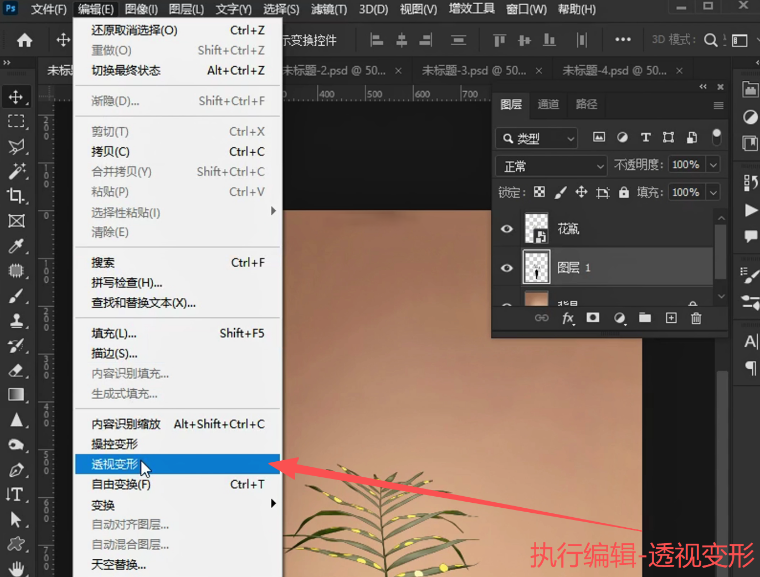This screenshot has width=760, height=577.
Task: Click the new group folder icon
Action: pos(645,318)
